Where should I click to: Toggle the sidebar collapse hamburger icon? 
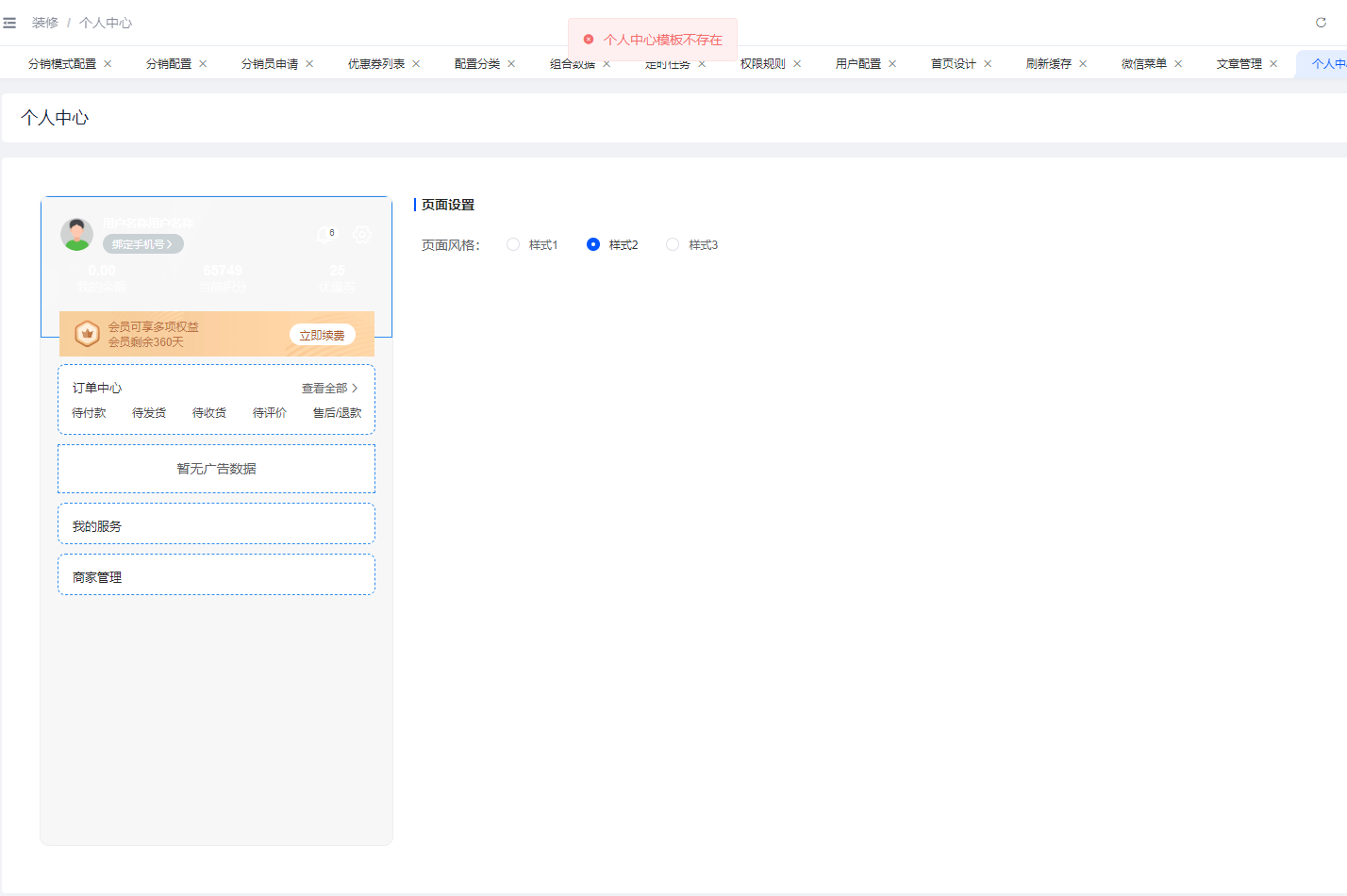point(9,23)
